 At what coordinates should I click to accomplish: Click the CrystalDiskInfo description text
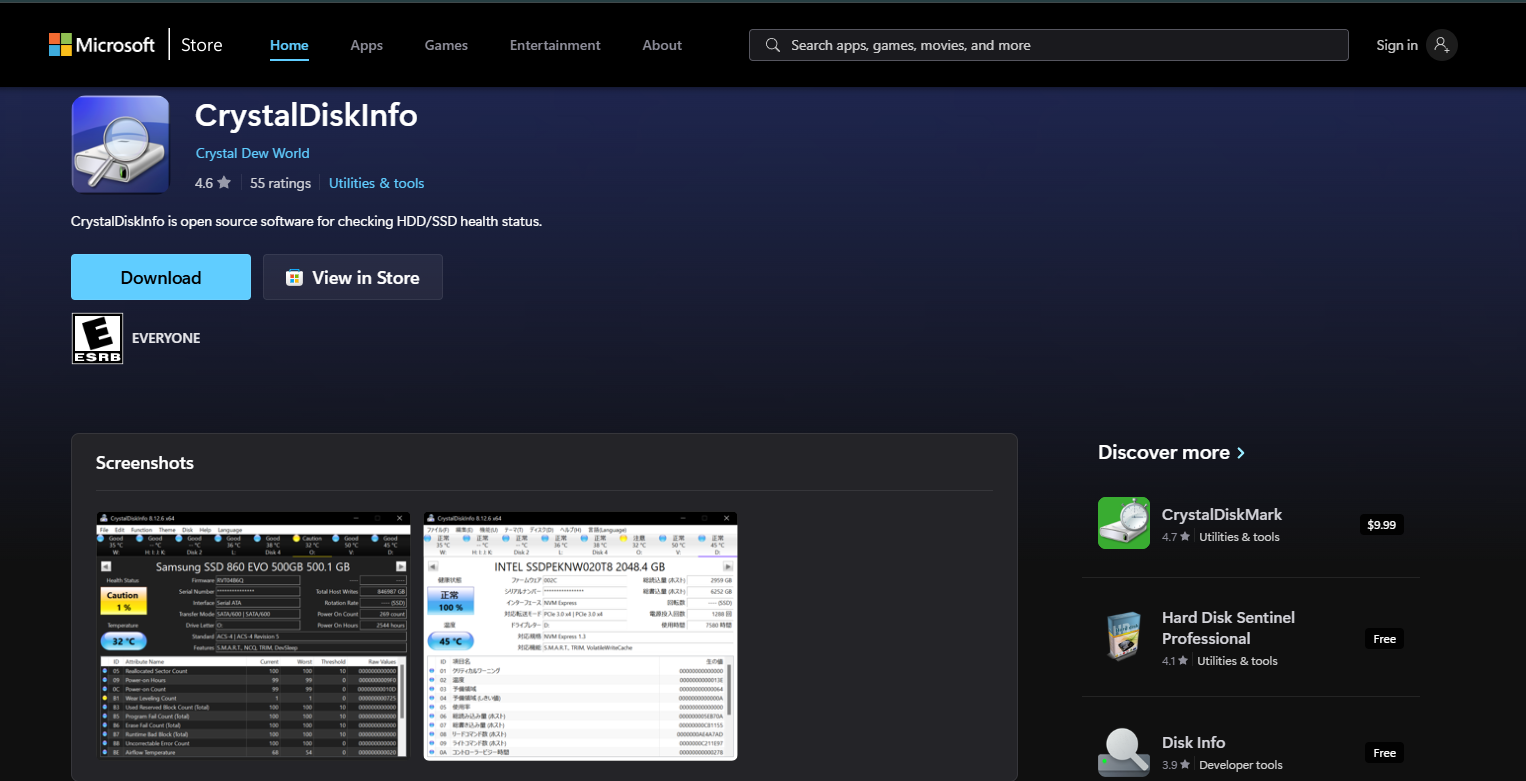pos(307,221)
